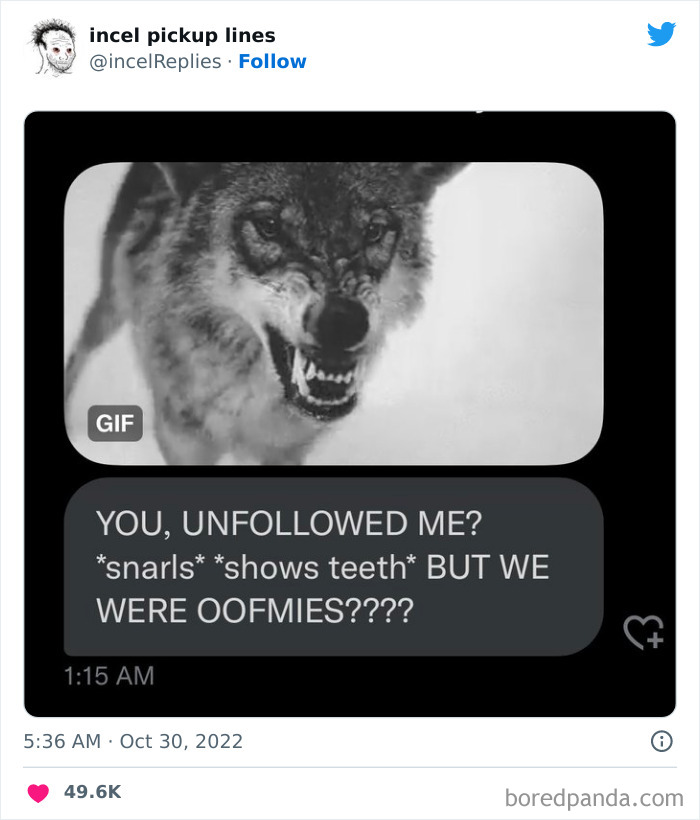Click the 1:15 AM message timestamp
The height and width of the screenshot is (820, 700).
109,676
